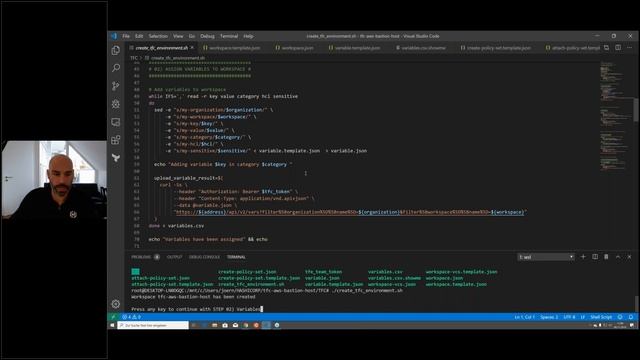Open notifications bell in status bar
640x360 pixels.
click(x=631, y=317)
